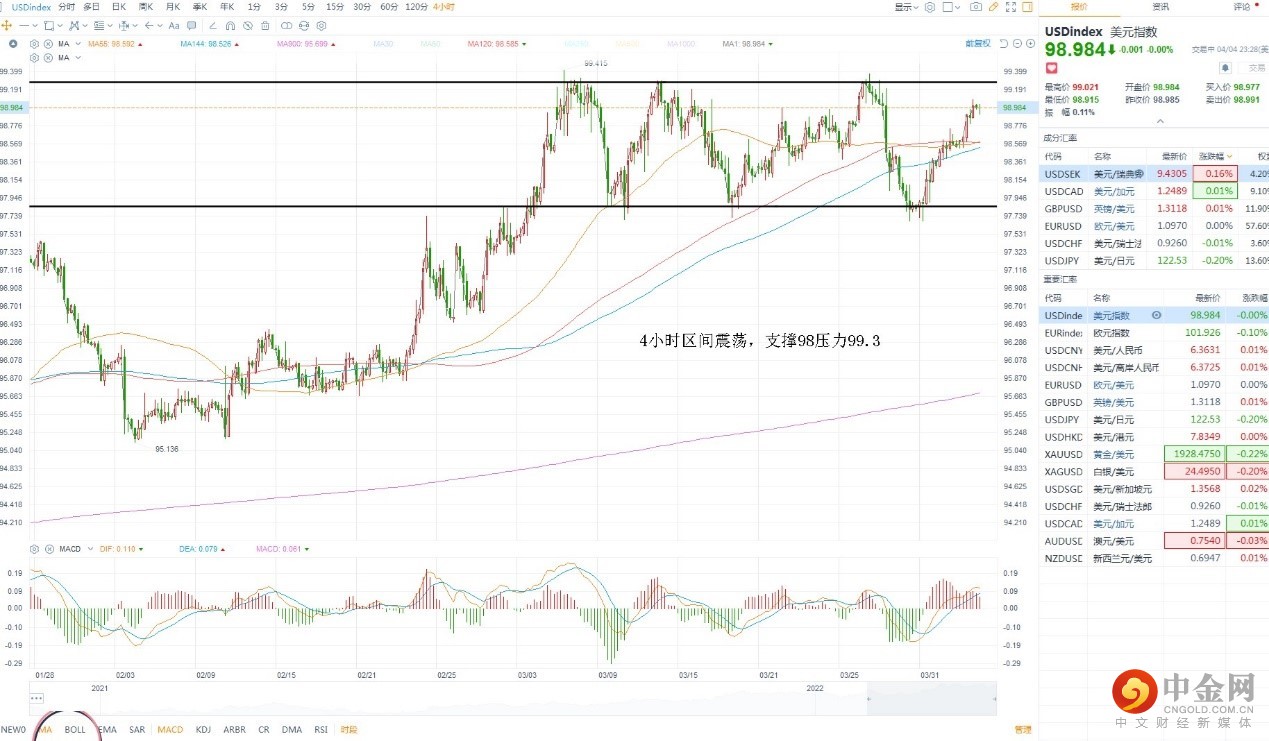Select the XAUUSD gold quote row
The image size is (1269, 741).
[x=1154, y=454]
